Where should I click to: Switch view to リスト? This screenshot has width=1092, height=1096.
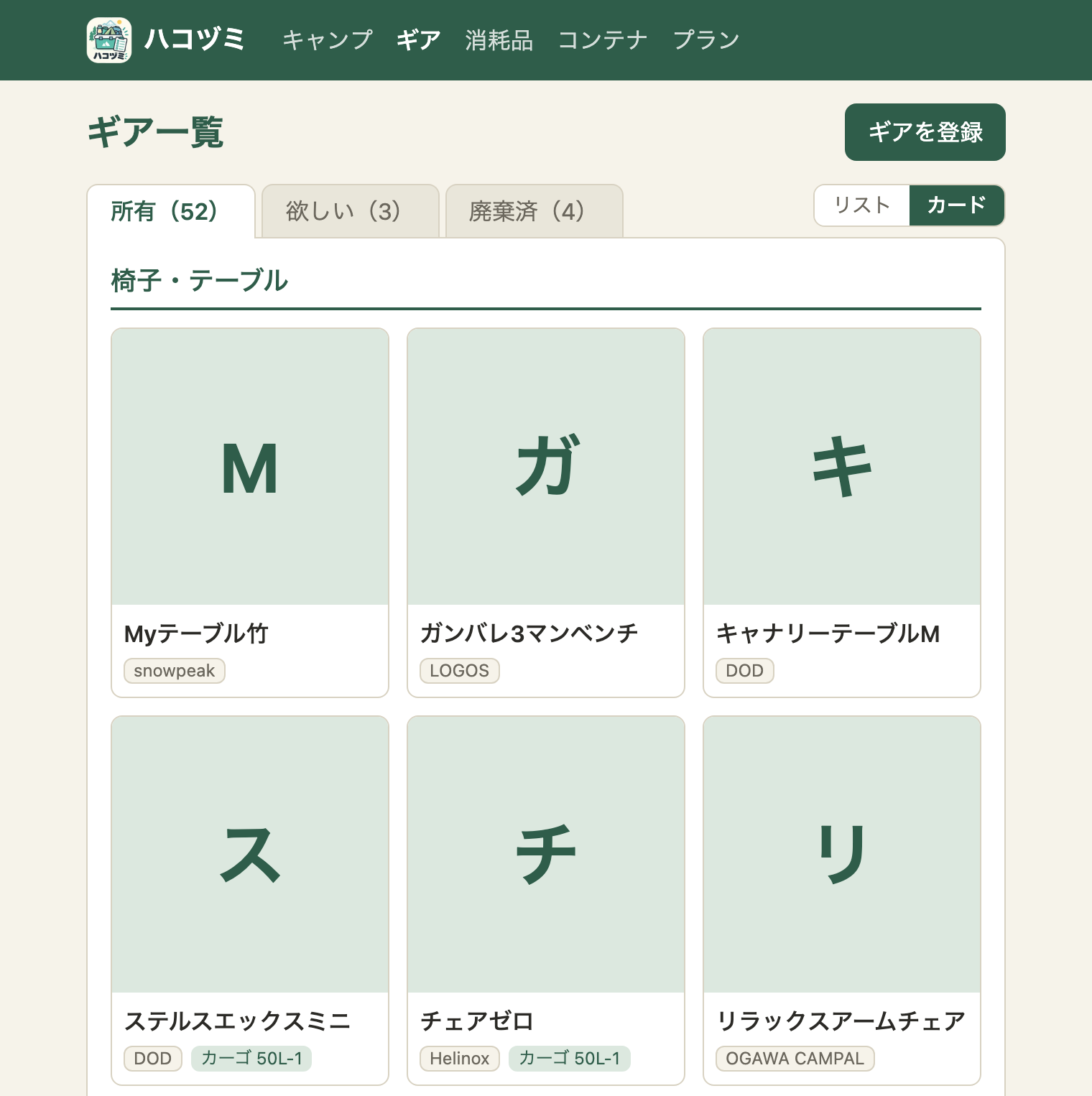(862, 205)
